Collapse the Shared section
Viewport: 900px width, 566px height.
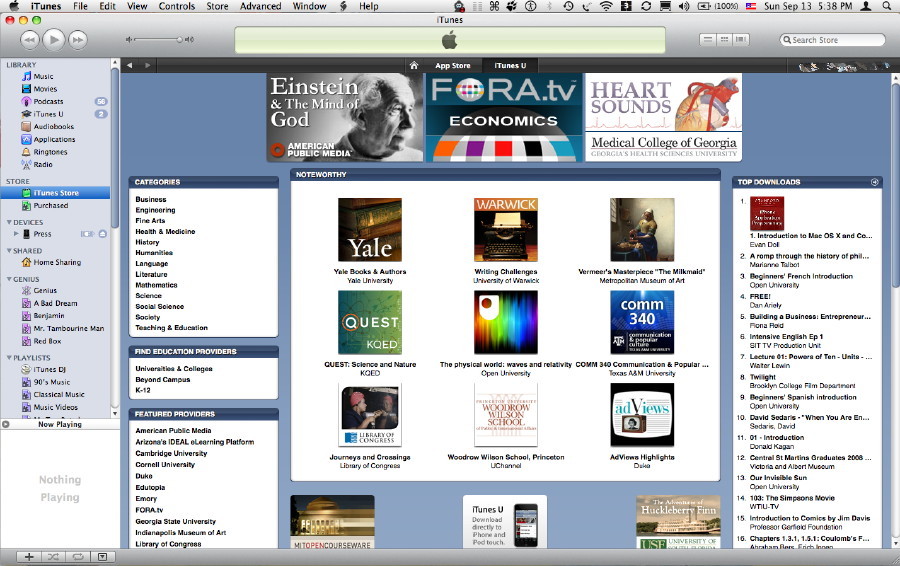point(9,251)
